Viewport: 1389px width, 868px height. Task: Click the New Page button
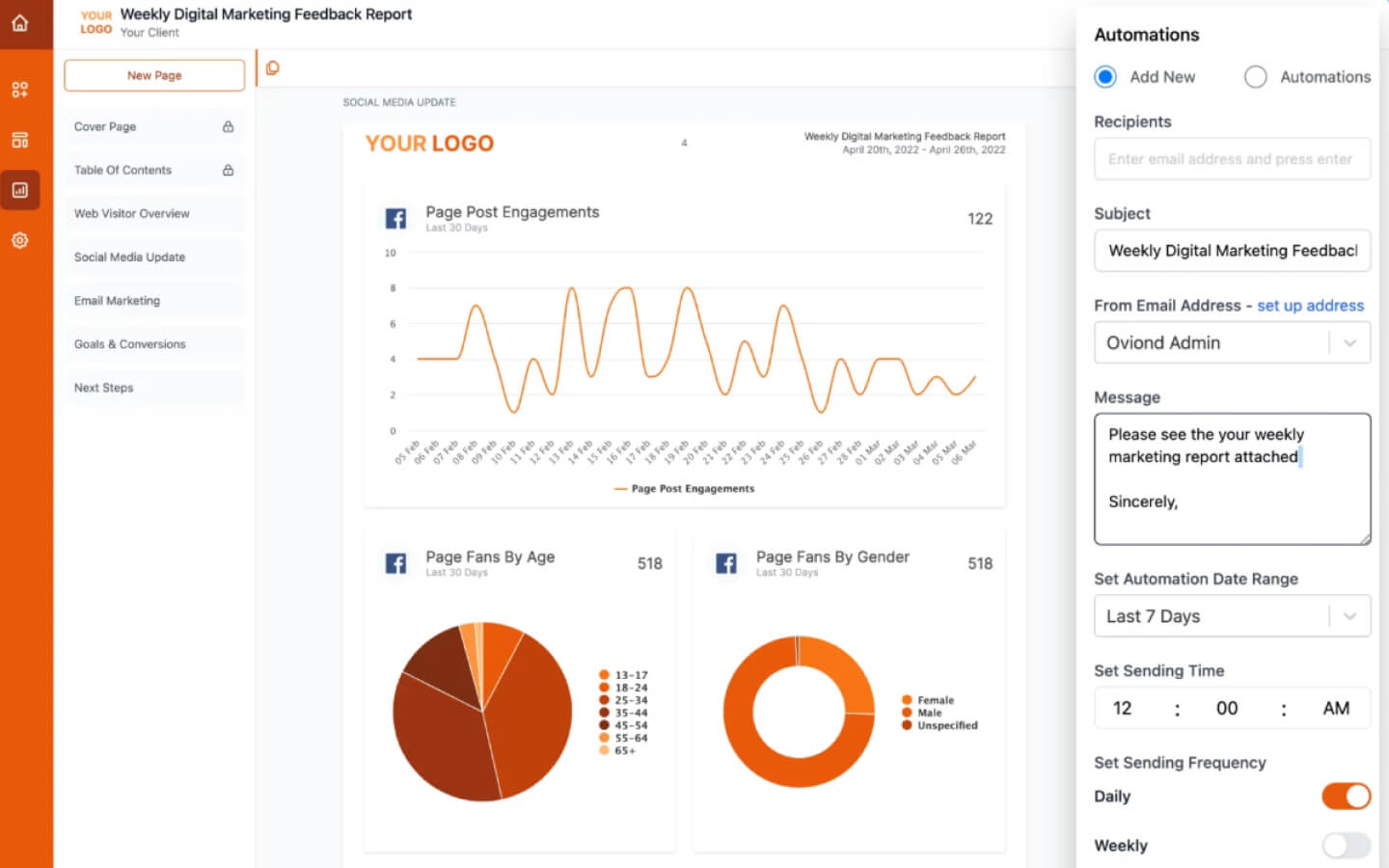pos(153,74)
